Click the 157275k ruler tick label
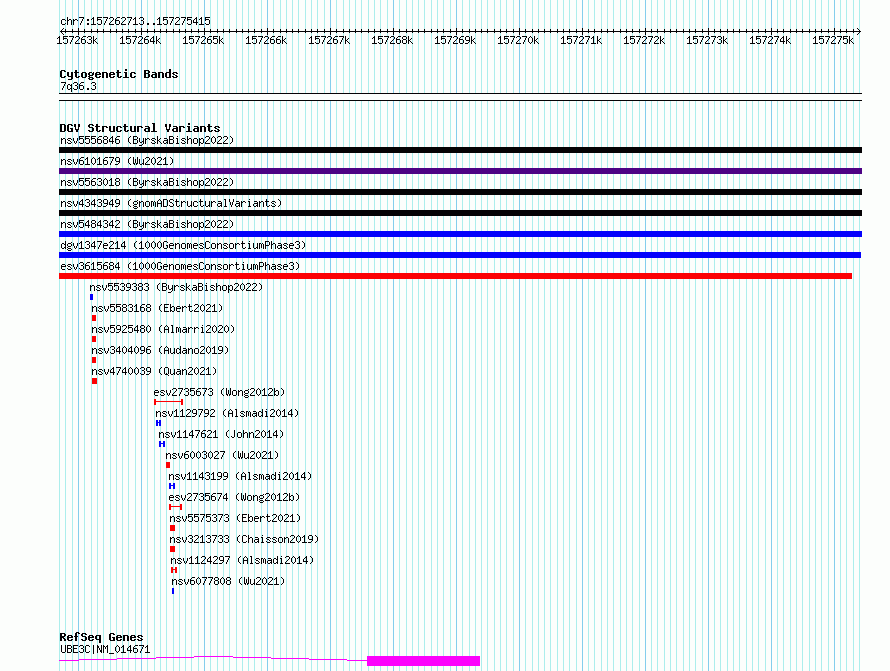Screen dimensions: 890x671 833,40
